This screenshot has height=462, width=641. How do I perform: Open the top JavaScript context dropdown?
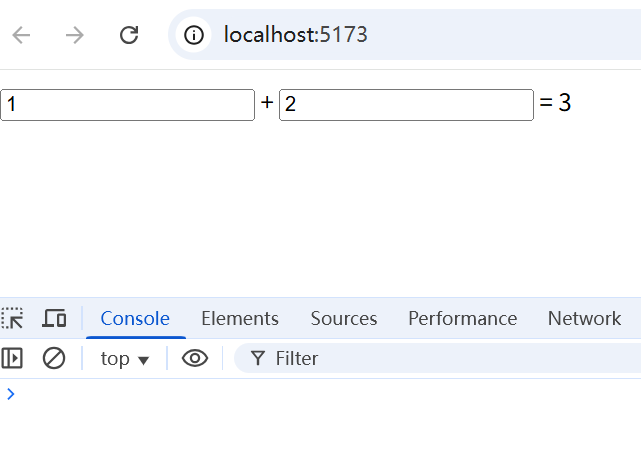(125, 359)
